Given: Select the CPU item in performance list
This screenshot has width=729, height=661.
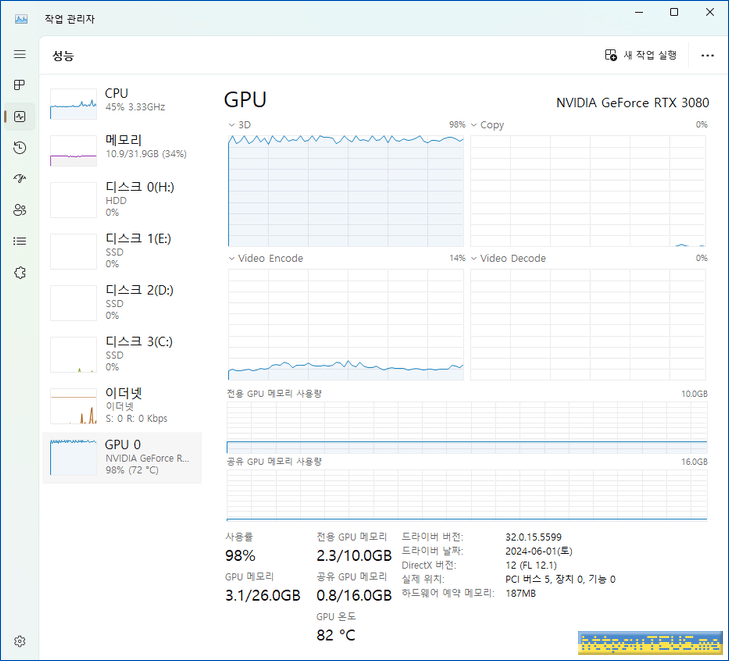Looking at the screenshot, I should (x=121, y=100).
